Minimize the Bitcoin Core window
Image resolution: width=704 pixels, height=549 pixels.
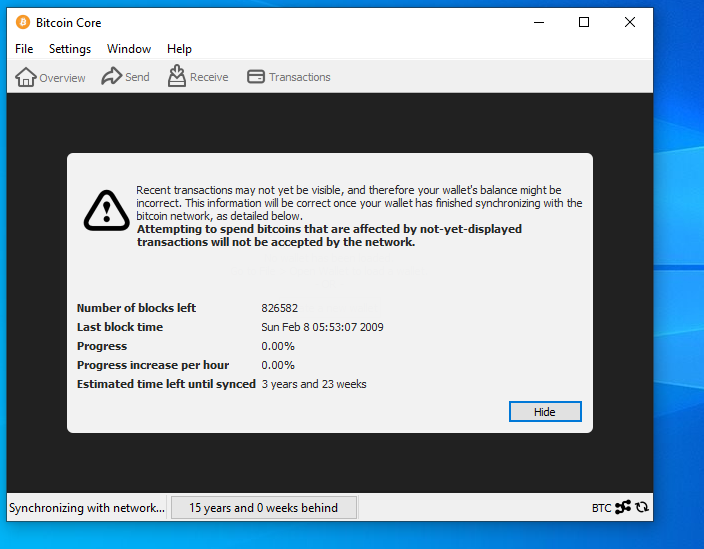[x=539, y=22]
